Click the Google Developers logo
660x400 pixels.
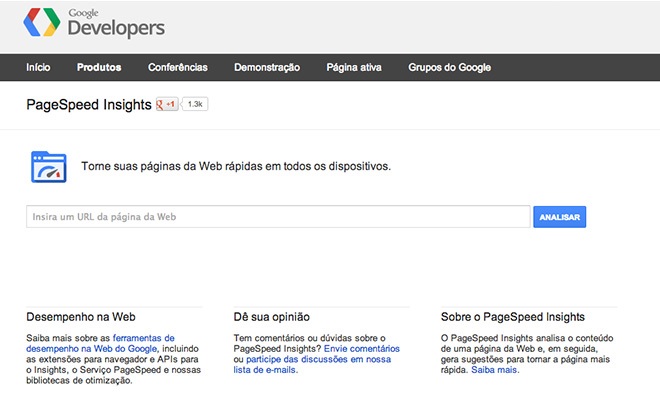[94, 23]
